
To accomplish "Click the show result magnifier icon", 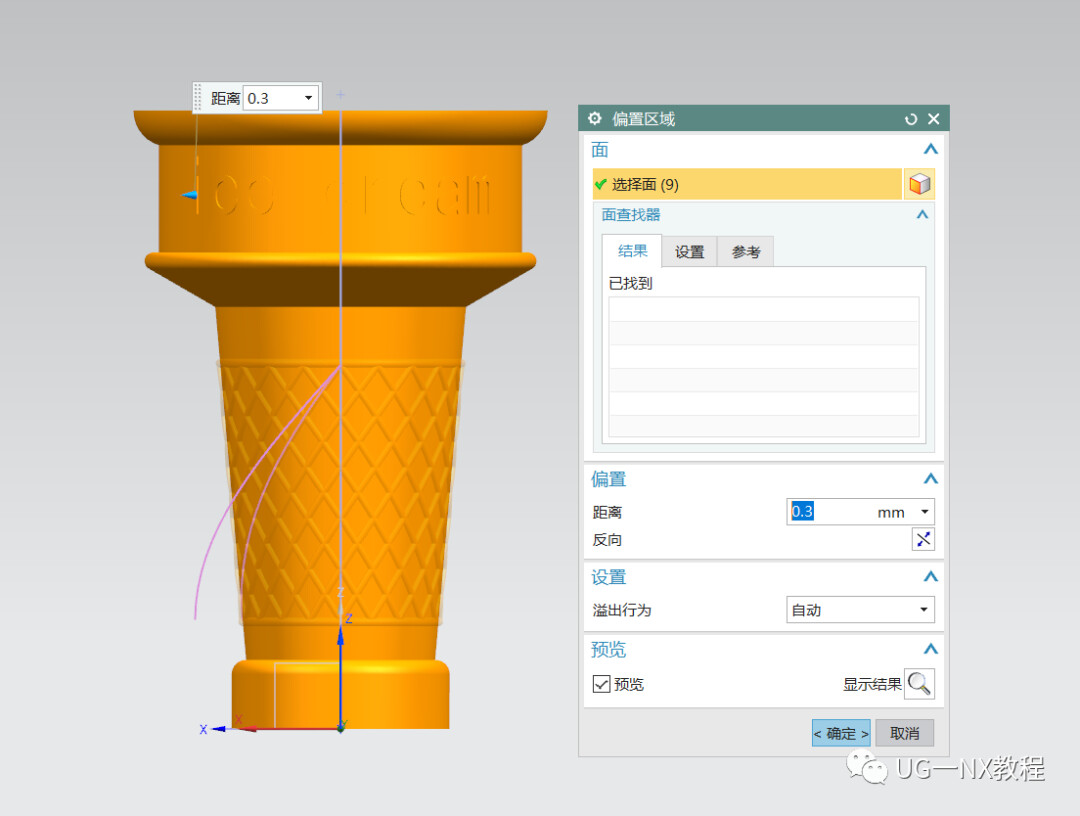I will point(920,684).
